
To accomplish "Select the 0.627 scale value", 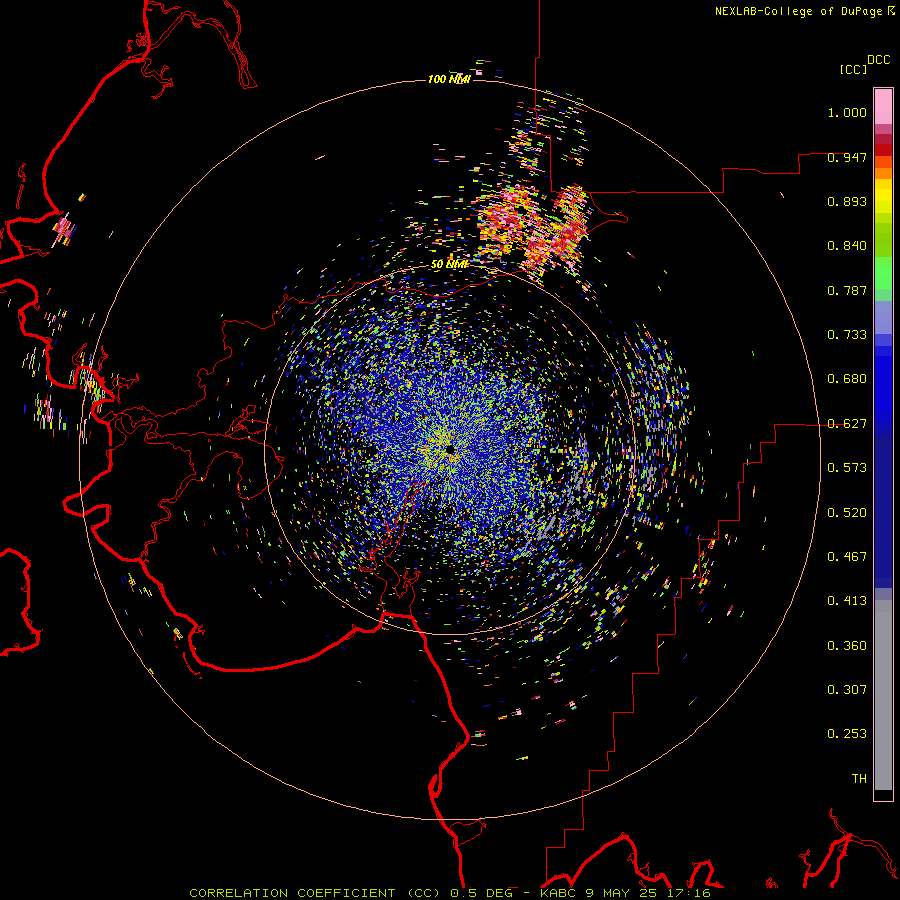I will click(847, 424).
